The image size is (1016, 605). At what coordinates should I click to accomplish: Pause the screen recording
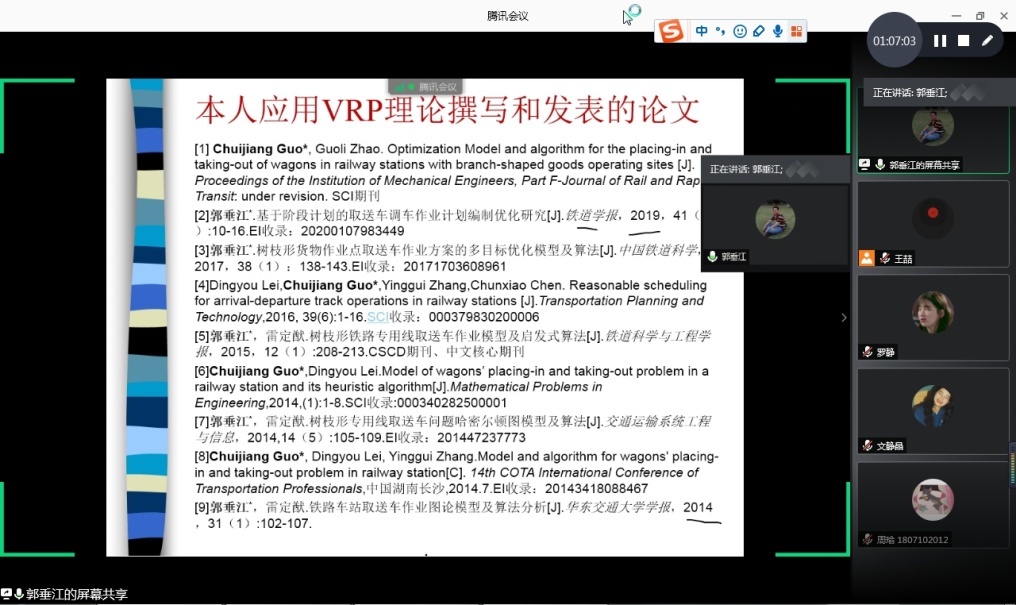[940, 41]
